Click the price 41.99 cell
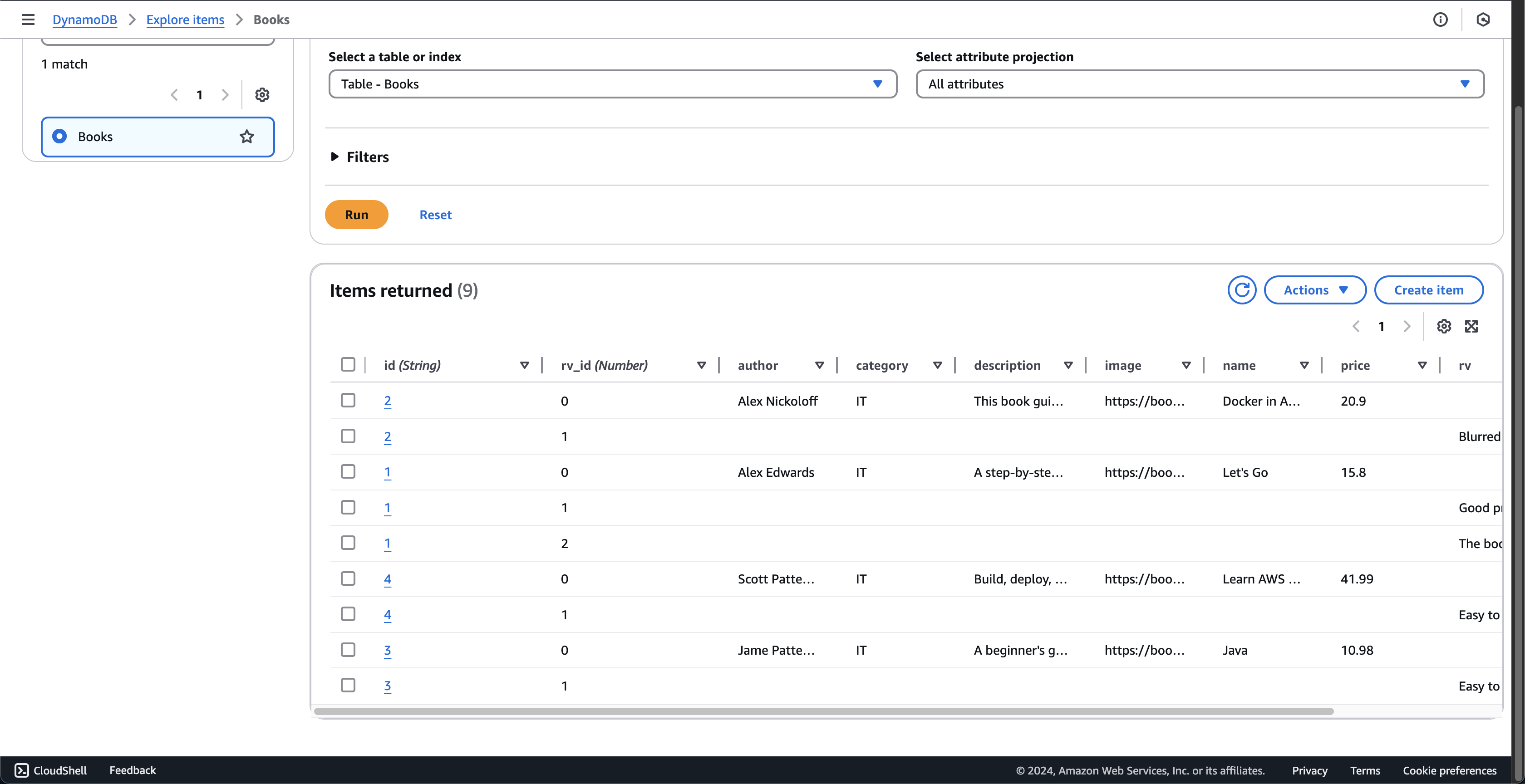Screen dimensions: 1525x784 1357,579
